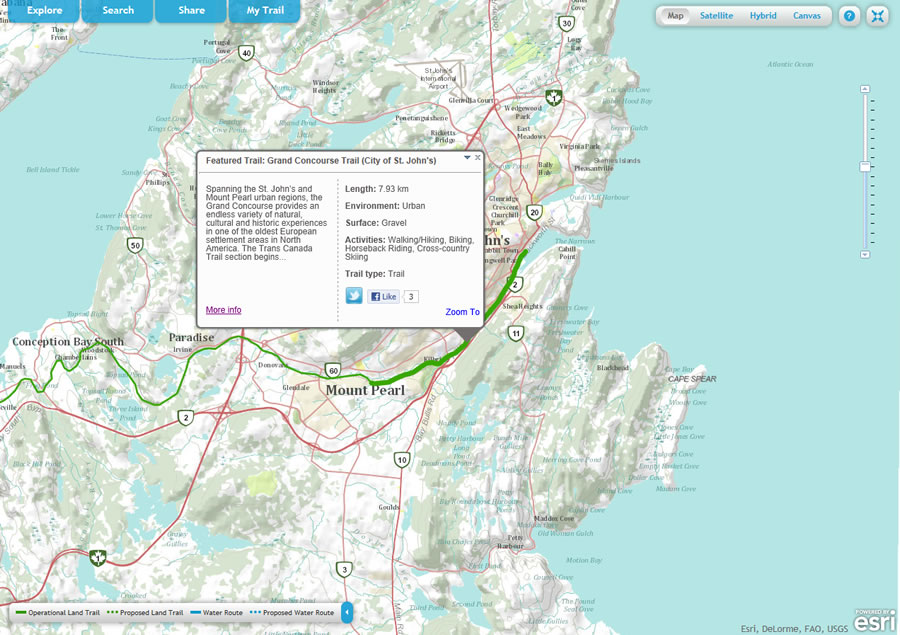Open the Search tab

point(117,10)
